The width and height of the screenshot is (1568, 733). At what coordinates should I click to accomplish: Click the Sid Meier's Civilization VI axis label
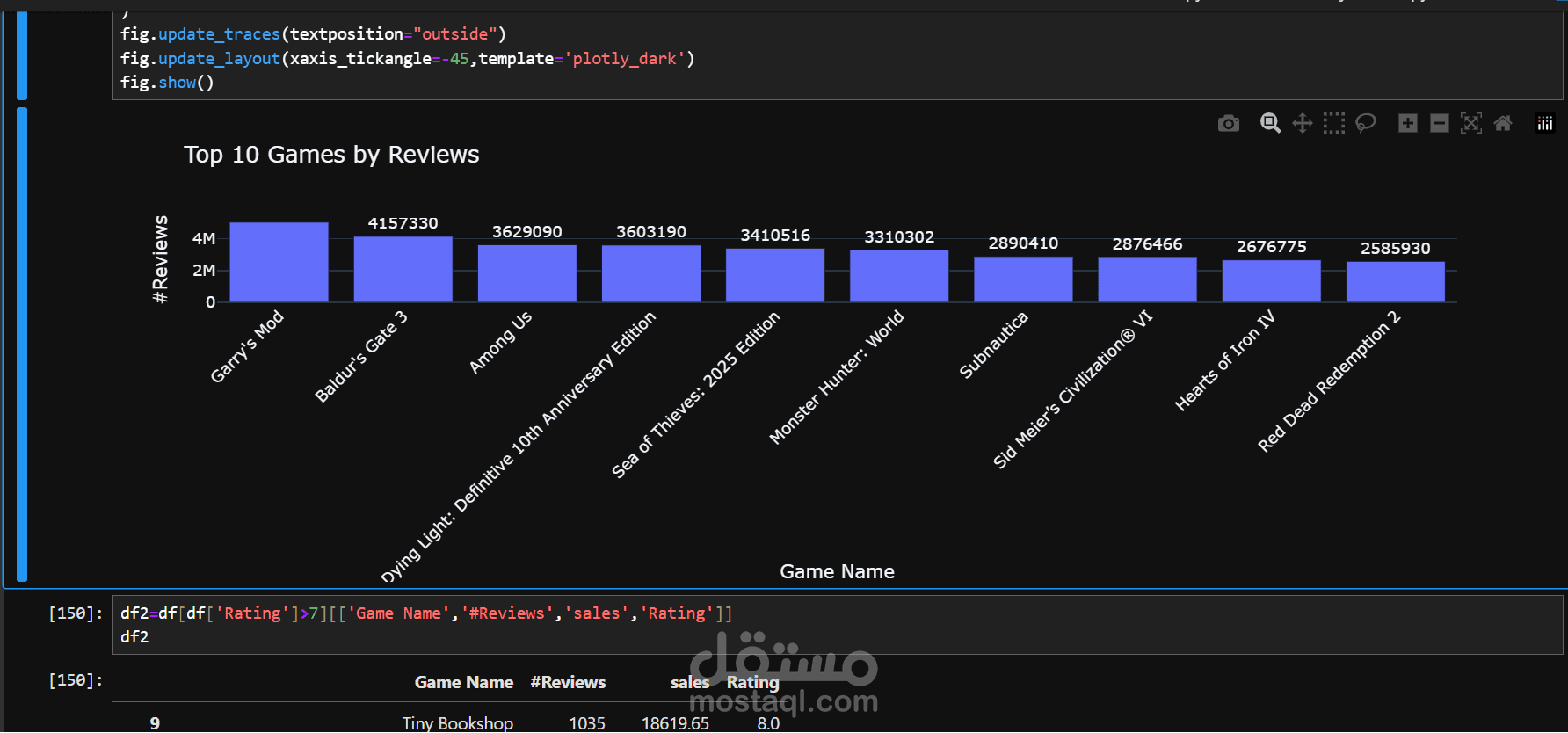1073,389
